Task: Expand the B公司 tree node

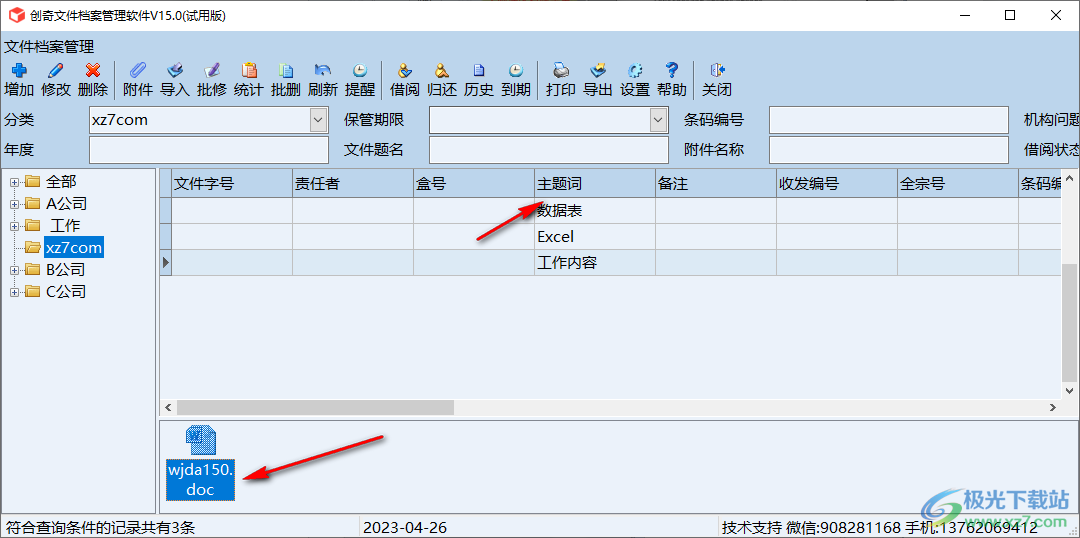Action: pos(14,270)
